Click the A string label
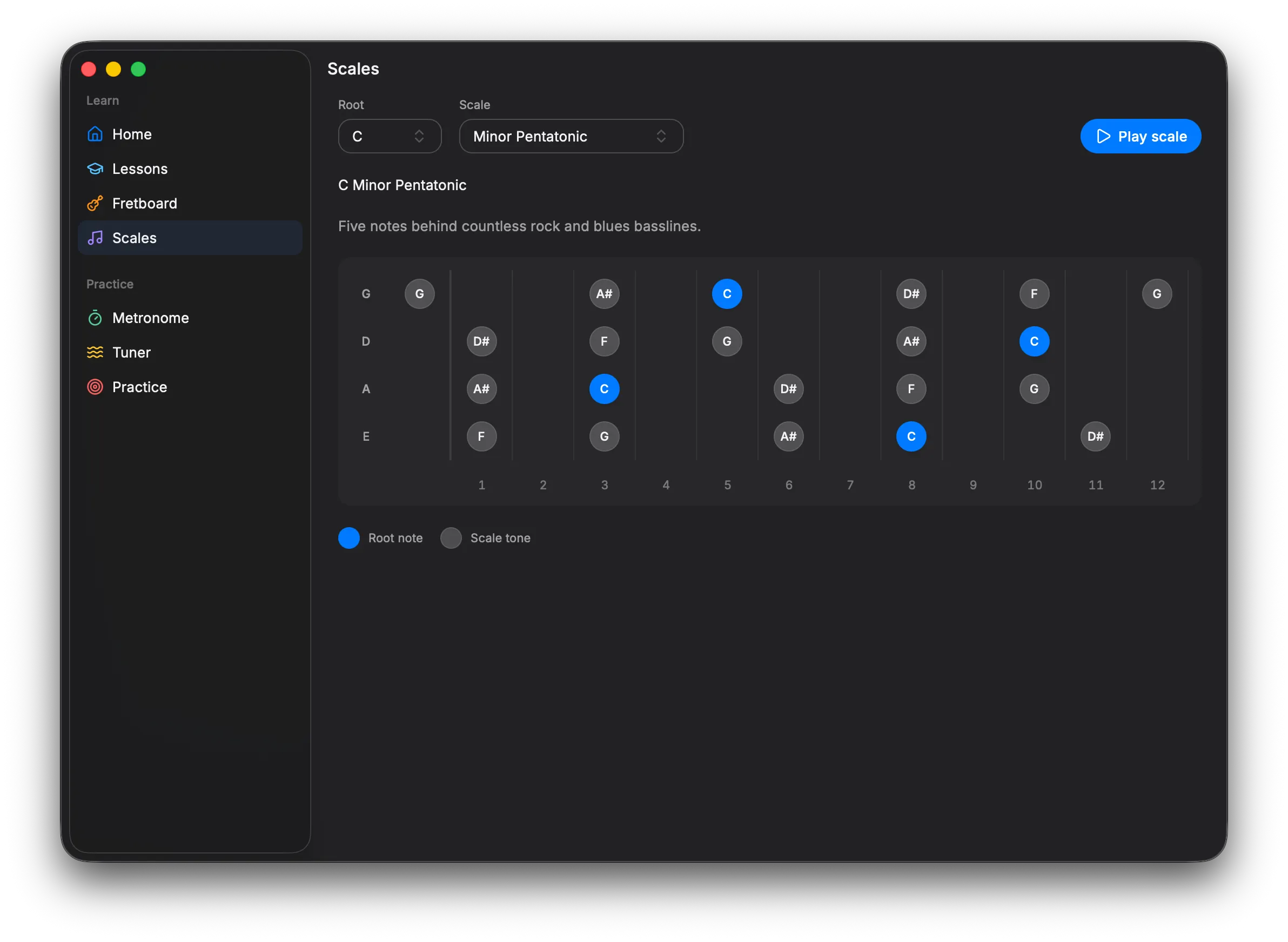 [366, 389]
